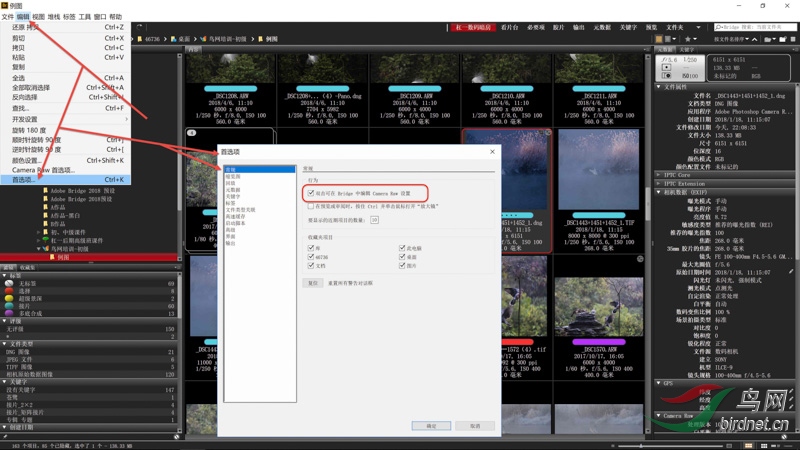Close the 首选项 dialog with X

coord(491,151)
